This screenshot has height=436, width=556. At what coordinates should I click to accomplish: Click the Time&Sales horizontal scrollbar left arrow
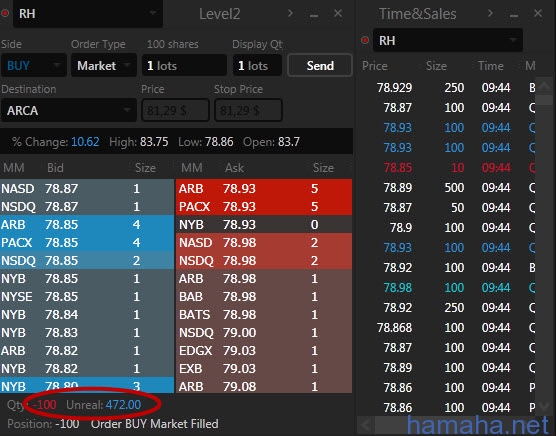pyautogui.click(x=365, y=424)
